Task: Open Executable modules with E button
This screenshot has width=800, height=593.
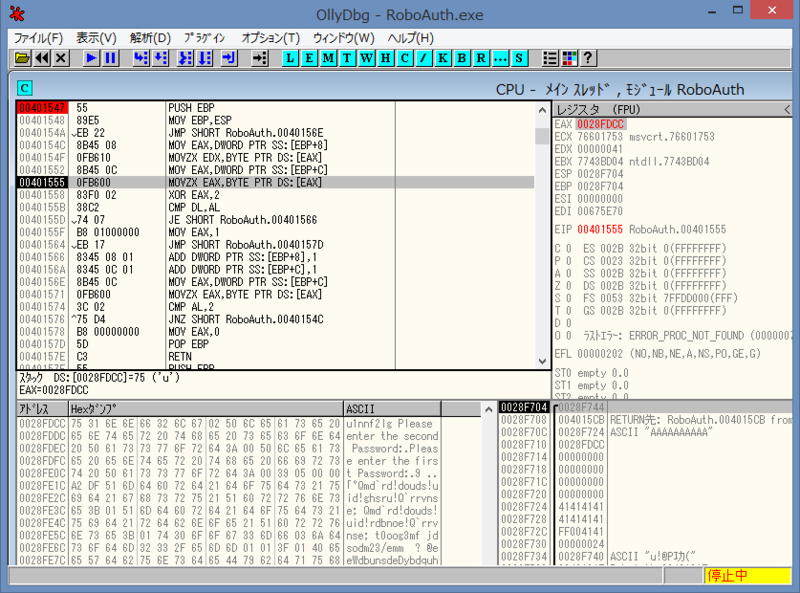Action: coord(309,58)
